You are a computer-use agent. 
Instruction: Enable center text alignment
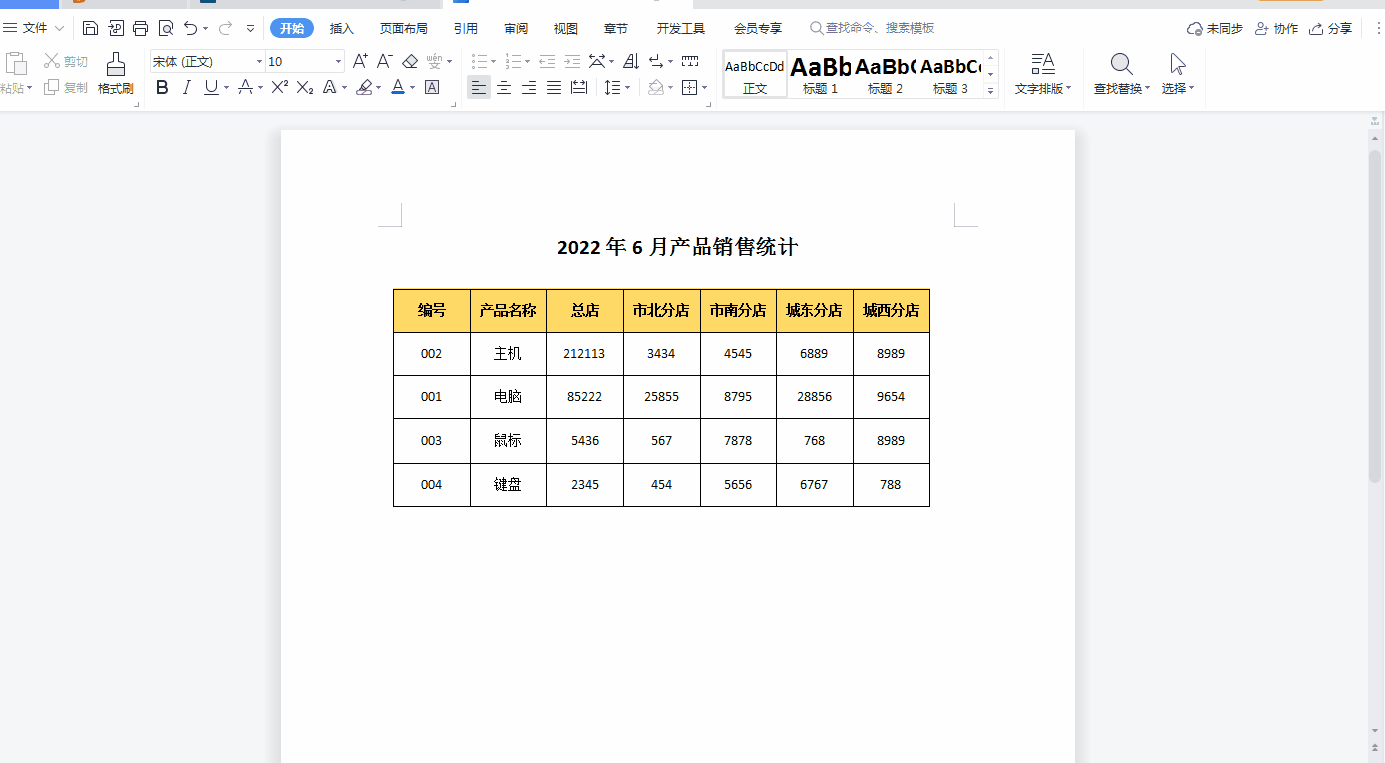pos(504,88)
